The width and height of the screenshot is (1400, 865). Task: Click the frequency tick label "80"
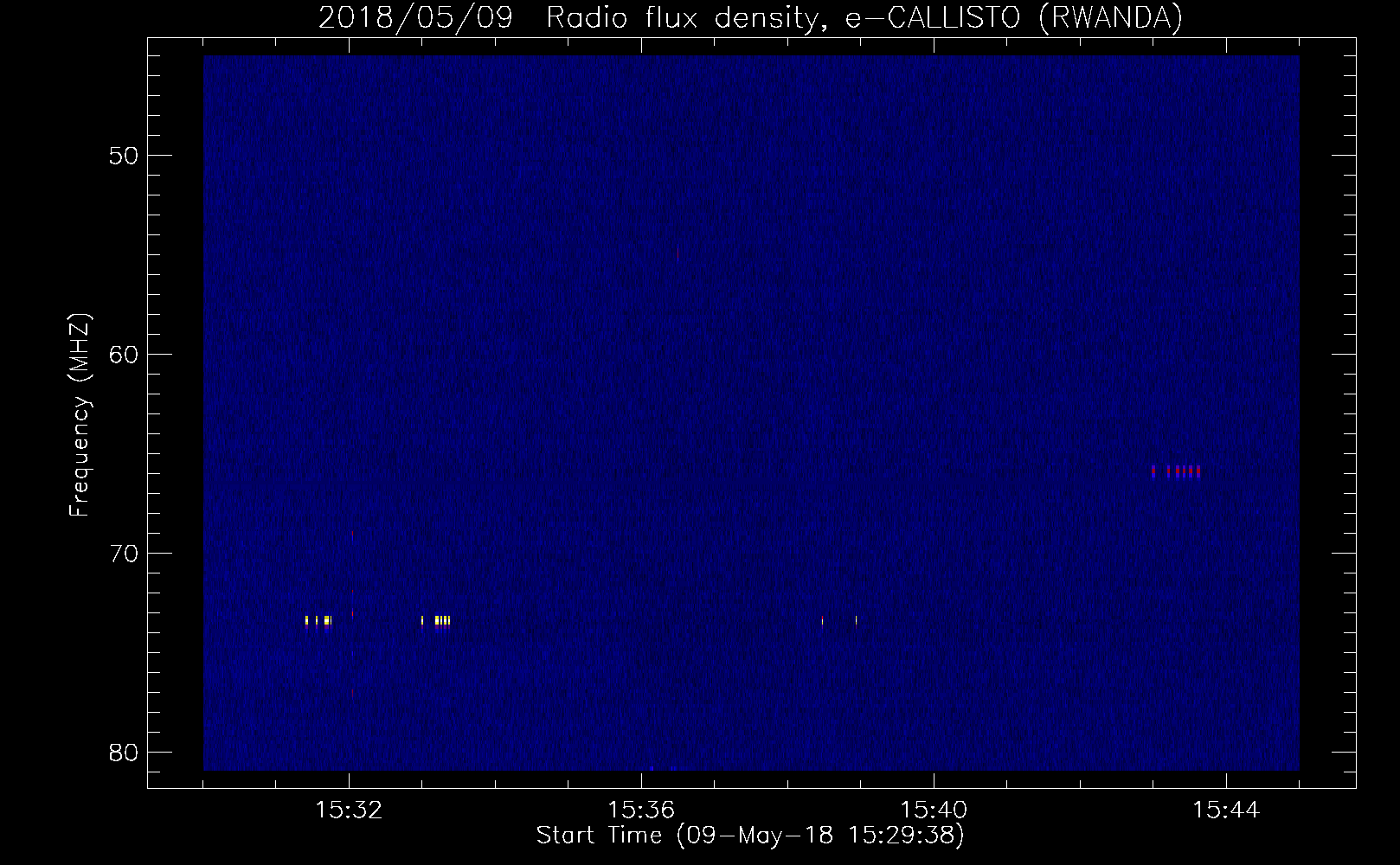[x=124, y=753]
